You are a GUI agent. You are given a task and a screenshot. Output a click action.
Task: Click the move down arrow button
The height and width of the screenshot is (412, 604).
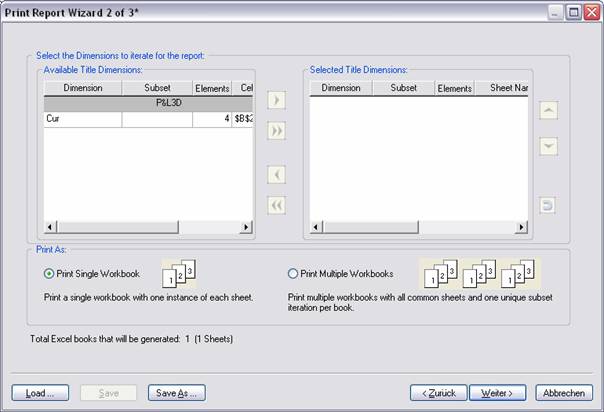tap(547, 146)
